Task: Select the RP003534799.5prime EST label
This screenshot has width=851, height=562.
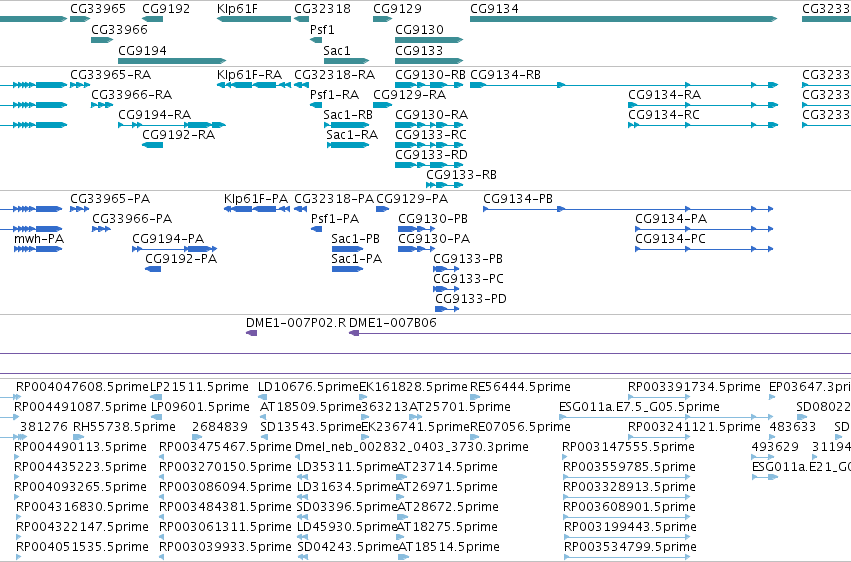Action: [631, 547]
